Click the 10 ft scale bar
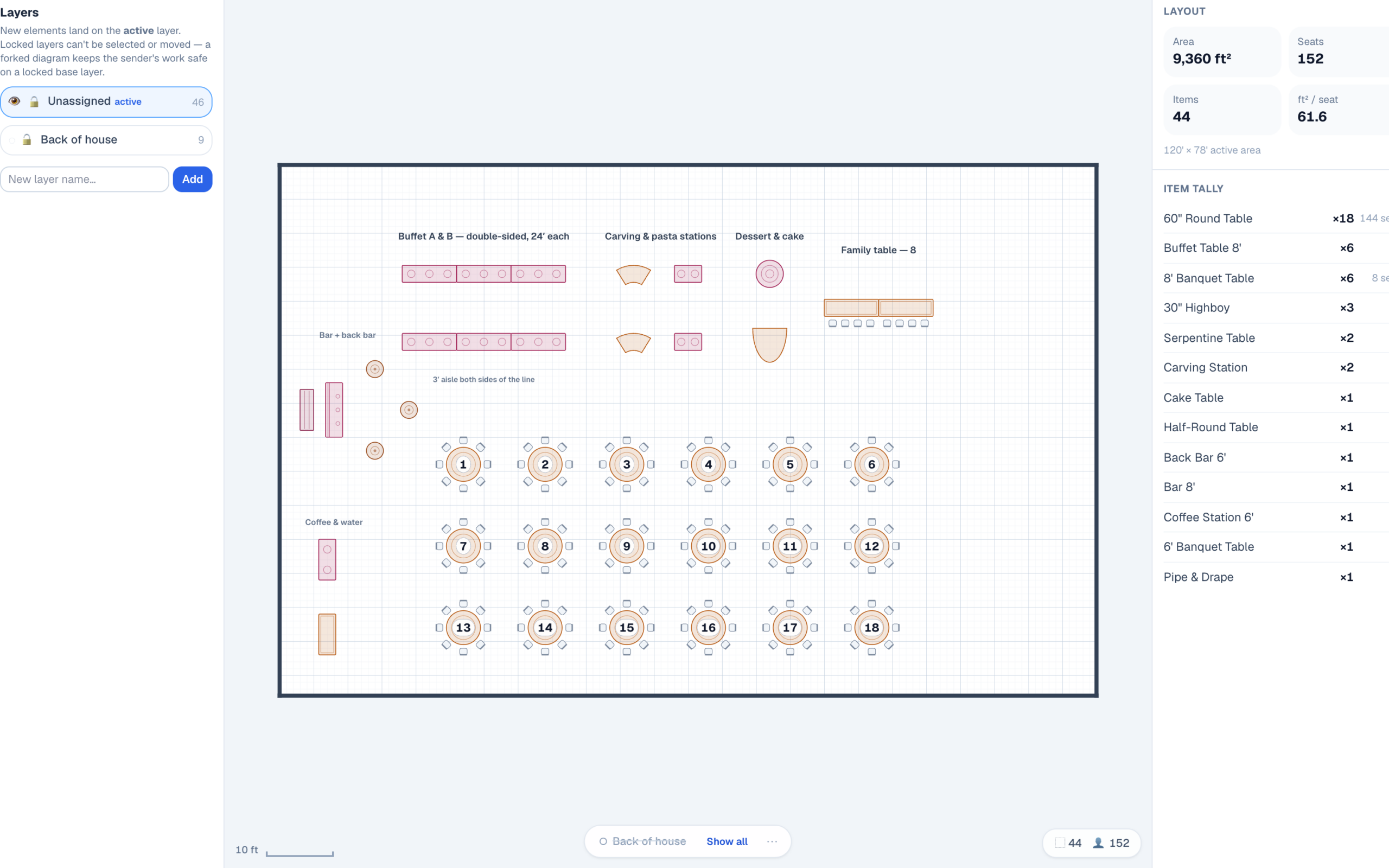 pyautogui.click(x=300, y=854)
